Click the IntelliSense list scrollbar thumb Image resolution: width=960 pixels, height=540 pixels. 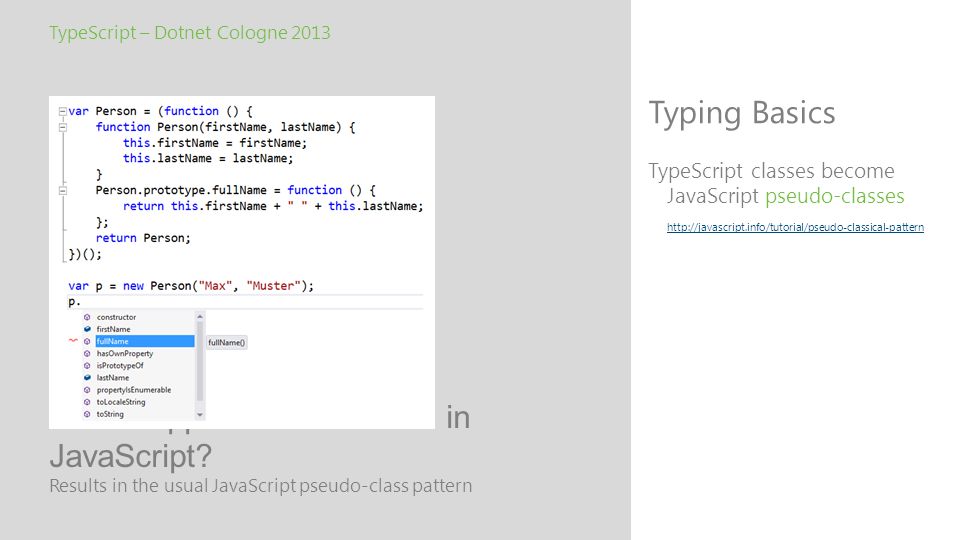(x=200, y=361)
